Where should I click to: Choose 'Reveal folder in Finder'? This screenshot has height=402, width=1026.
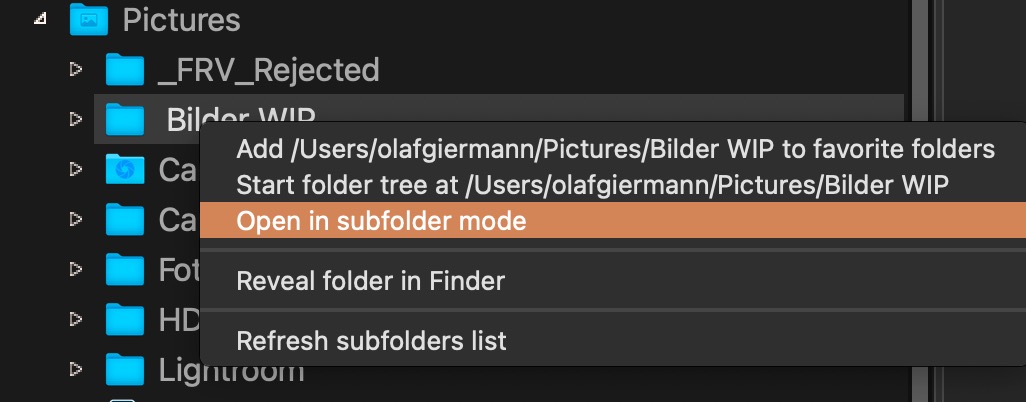pos(370,281)
